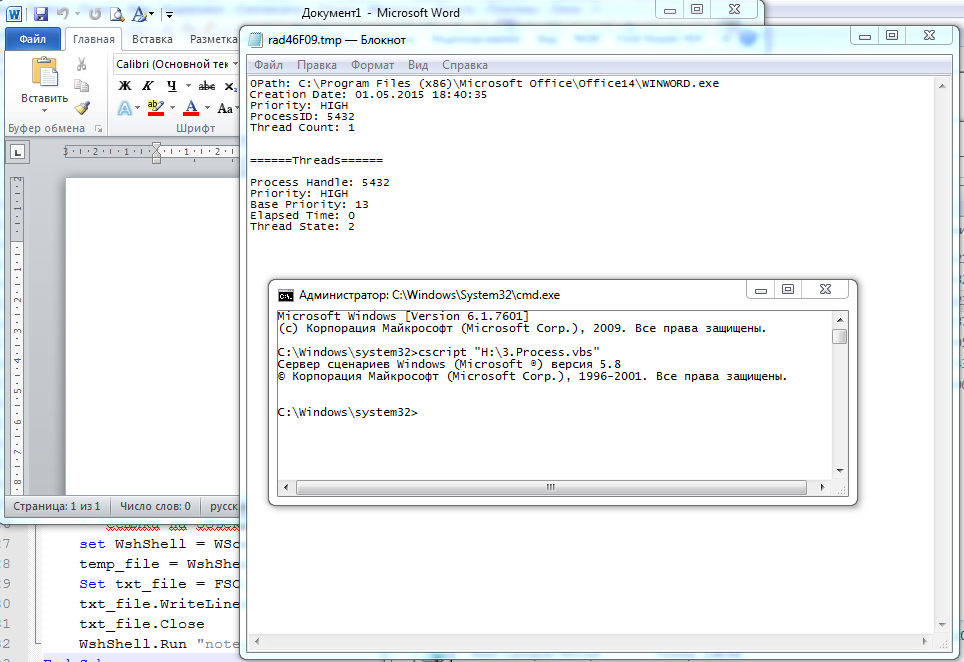The width and height of the screenshot is (964, 662).
Task: Open the Файл tab in Word
Action: click(x=33, y=39)
